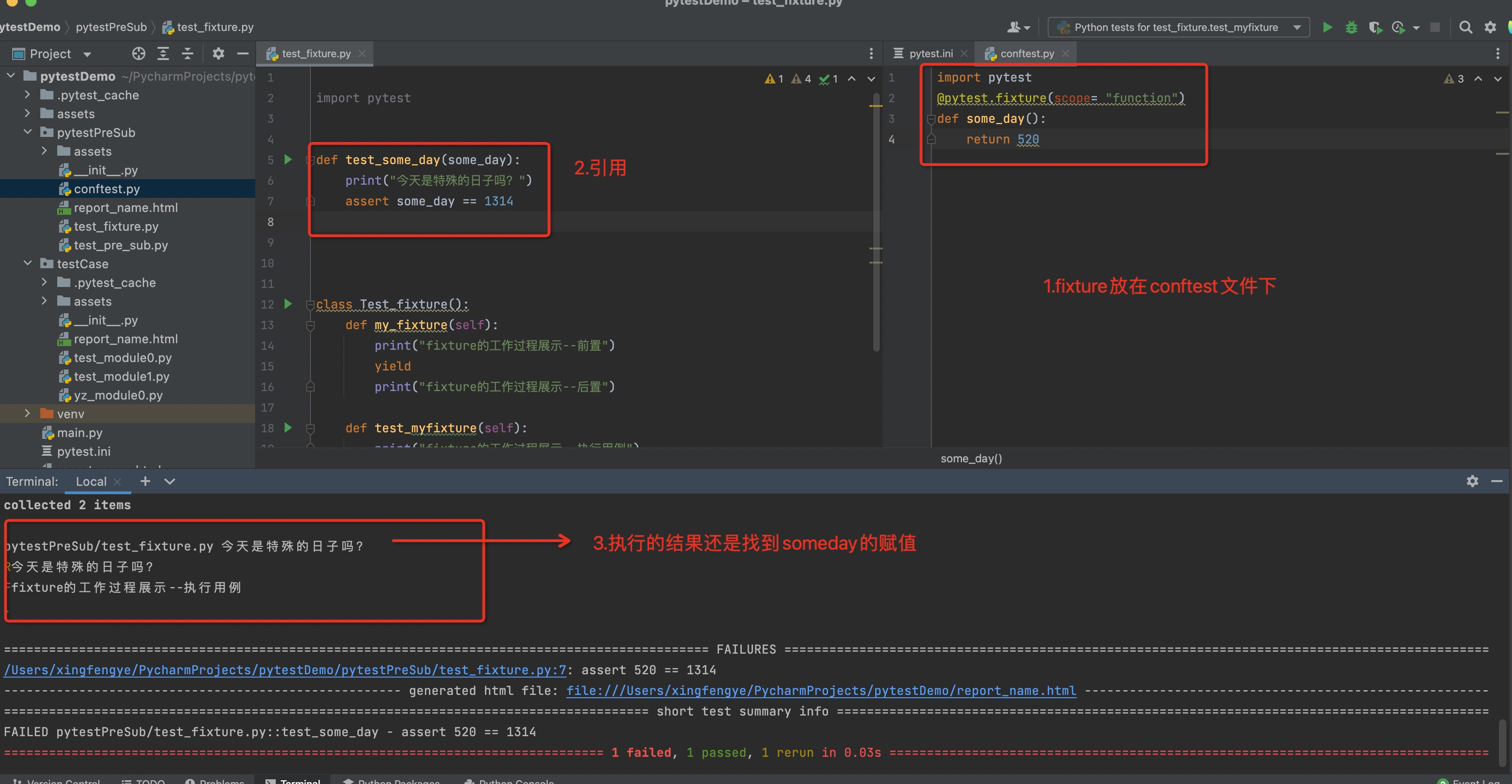Open right editor tab options menu

1497,53
